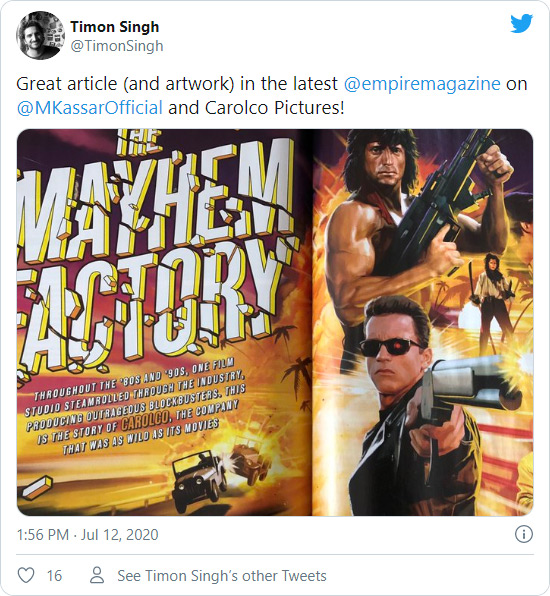Open the @MKassarOfficial mention
Screen dimensions: 550x596
pyautogui.click(x=90, y=108)
